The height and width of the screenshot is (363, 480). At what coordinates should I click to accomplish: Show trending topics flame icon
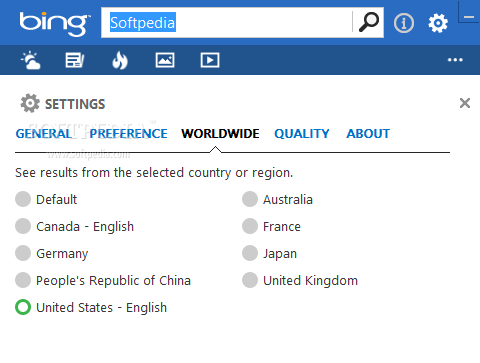(x=120, y=60)
